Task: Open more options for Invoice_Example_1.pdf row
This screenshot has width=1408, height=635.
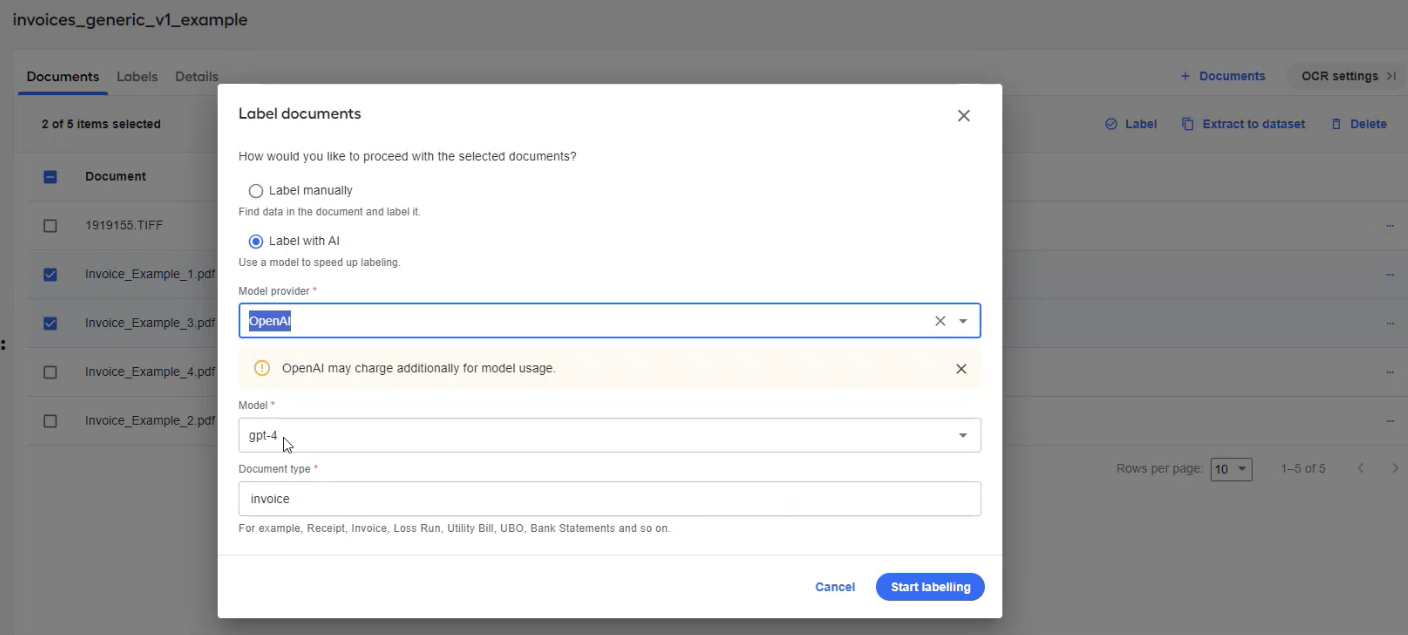Action: tap(1390, 274)
